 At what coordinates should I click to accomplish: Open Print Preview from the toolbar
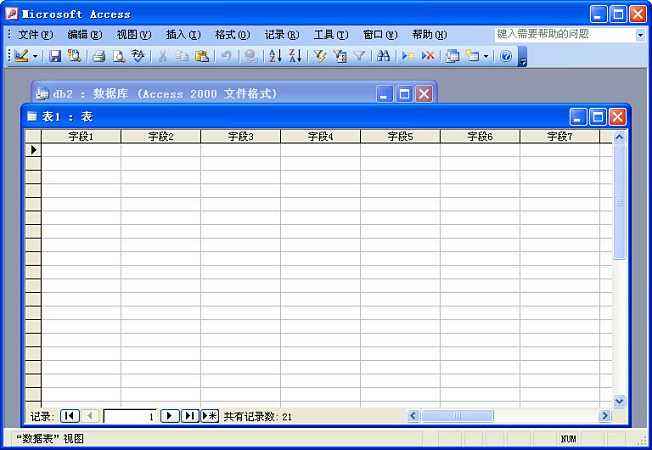[119, 56]
